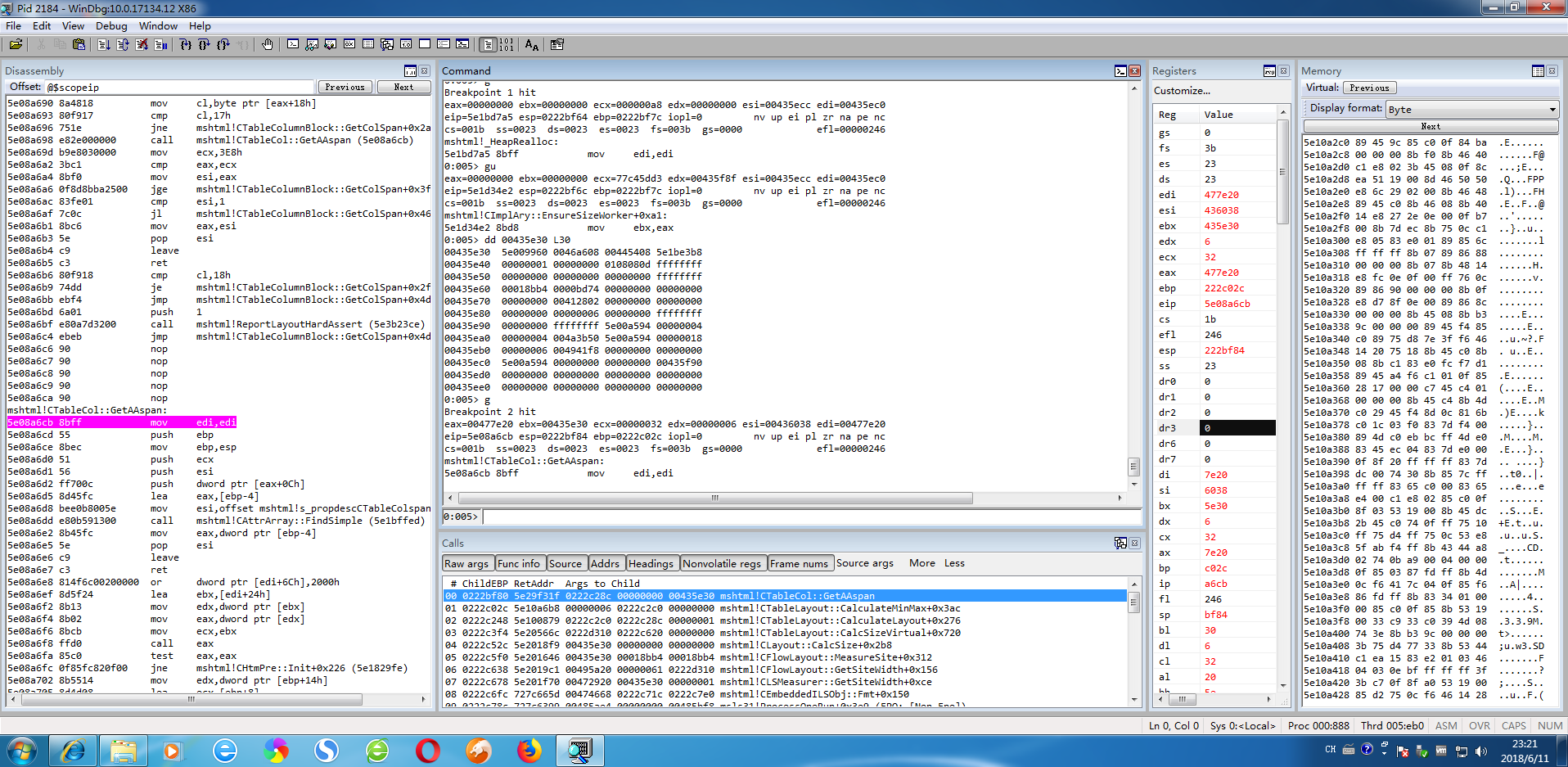Open the Command Browser toolbar icon

click(x=462, y=44)
